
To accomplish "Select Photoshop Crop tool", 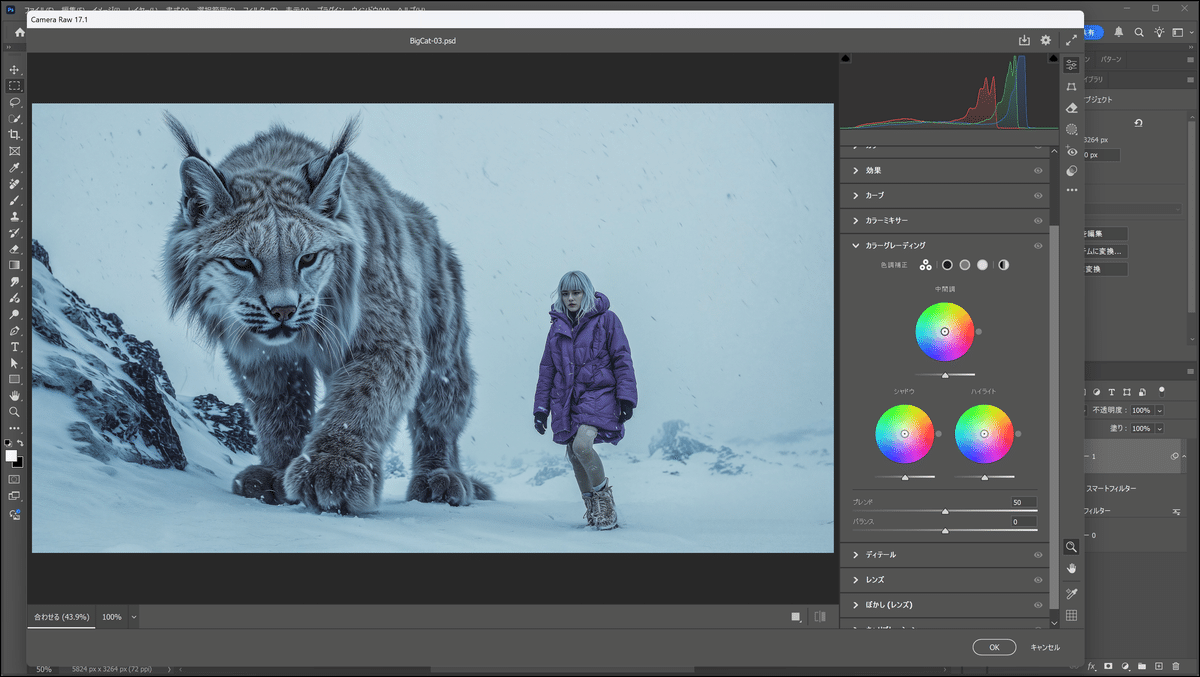I will 14,135.
